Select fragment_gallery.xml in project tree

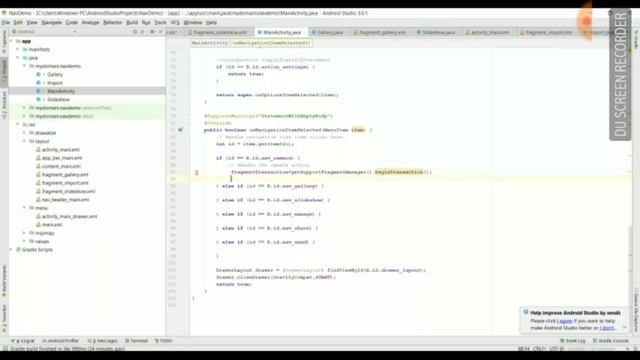pyautogui.click(x=64, y=175)
